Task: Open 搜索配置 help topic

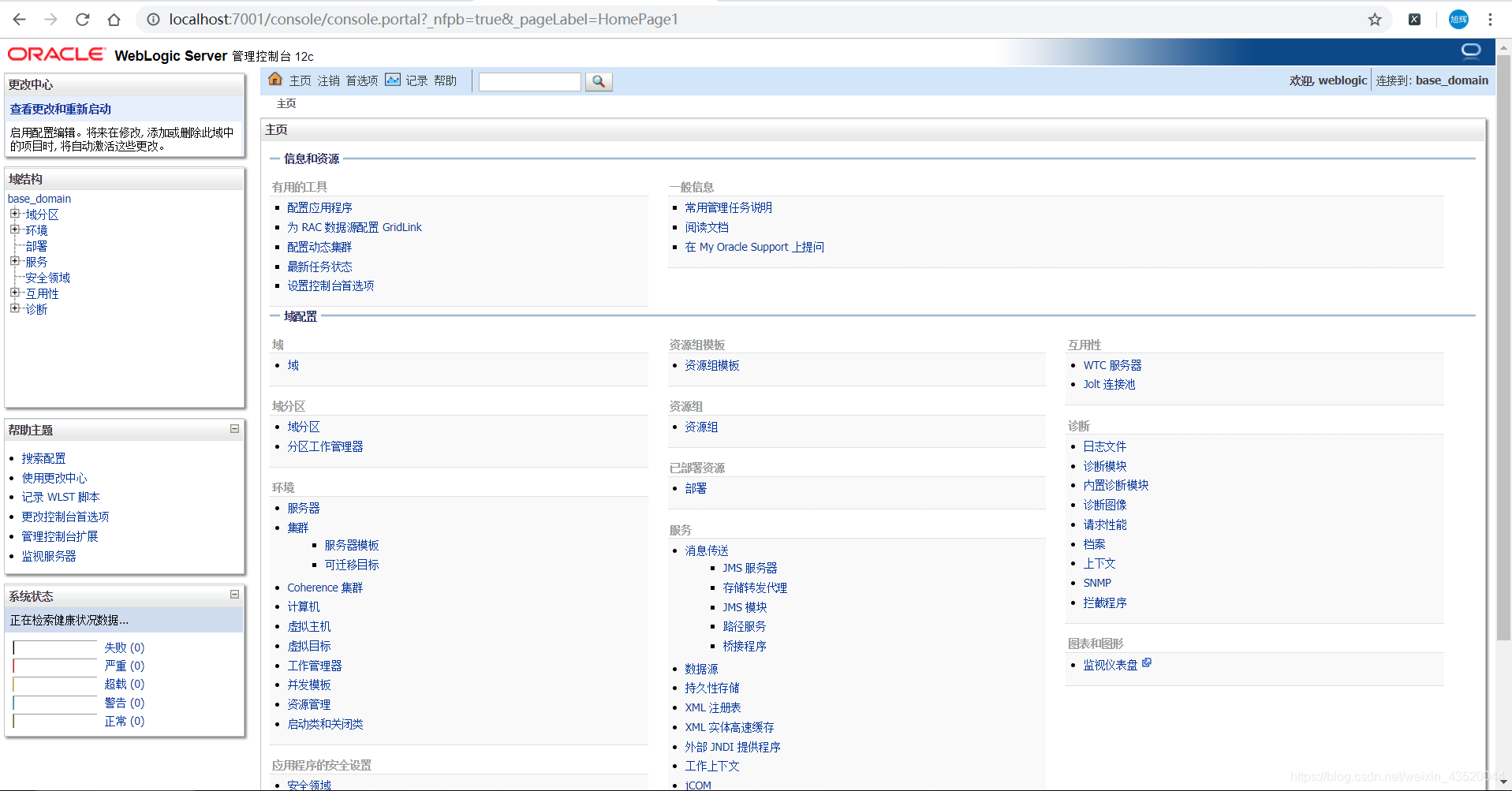Action: coord(43,458)
